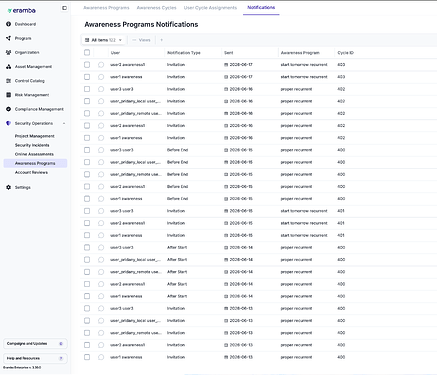This screenshot has width=437, height=375.
Task: Toggle the select-all checkbox in table header
Action: click(87, 52)
